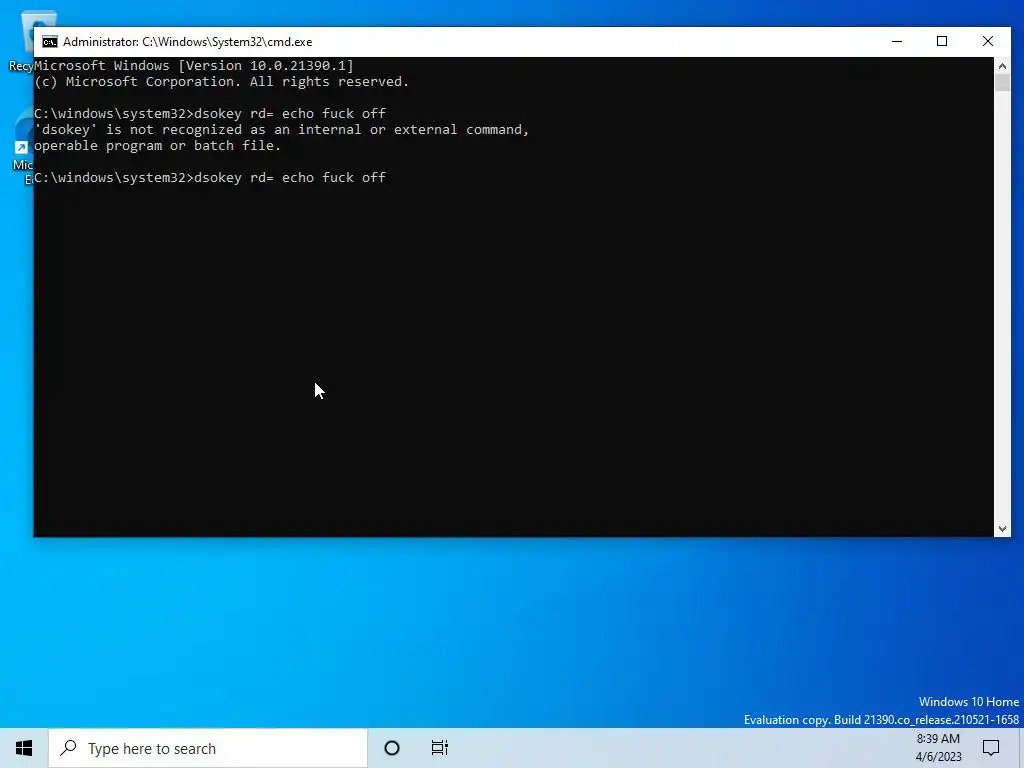Click the scrollbar down arrow in cmd

pyautogui.click(x=1002, y=529)
